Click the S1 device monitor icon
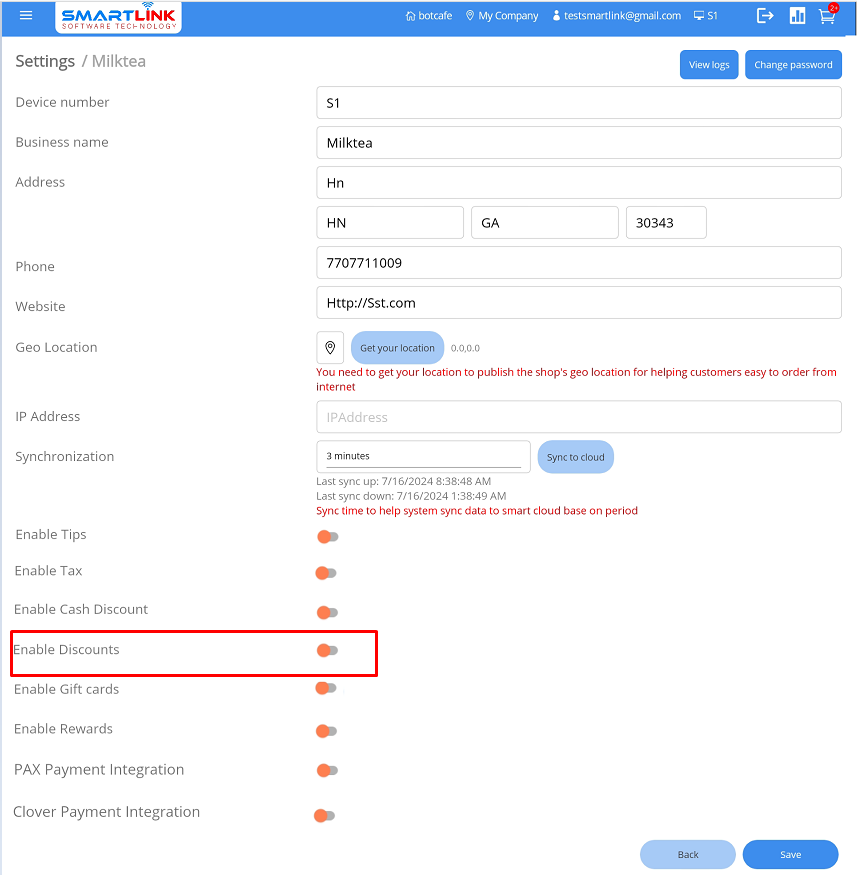This screenshot has height=875, width=857. 698,16
